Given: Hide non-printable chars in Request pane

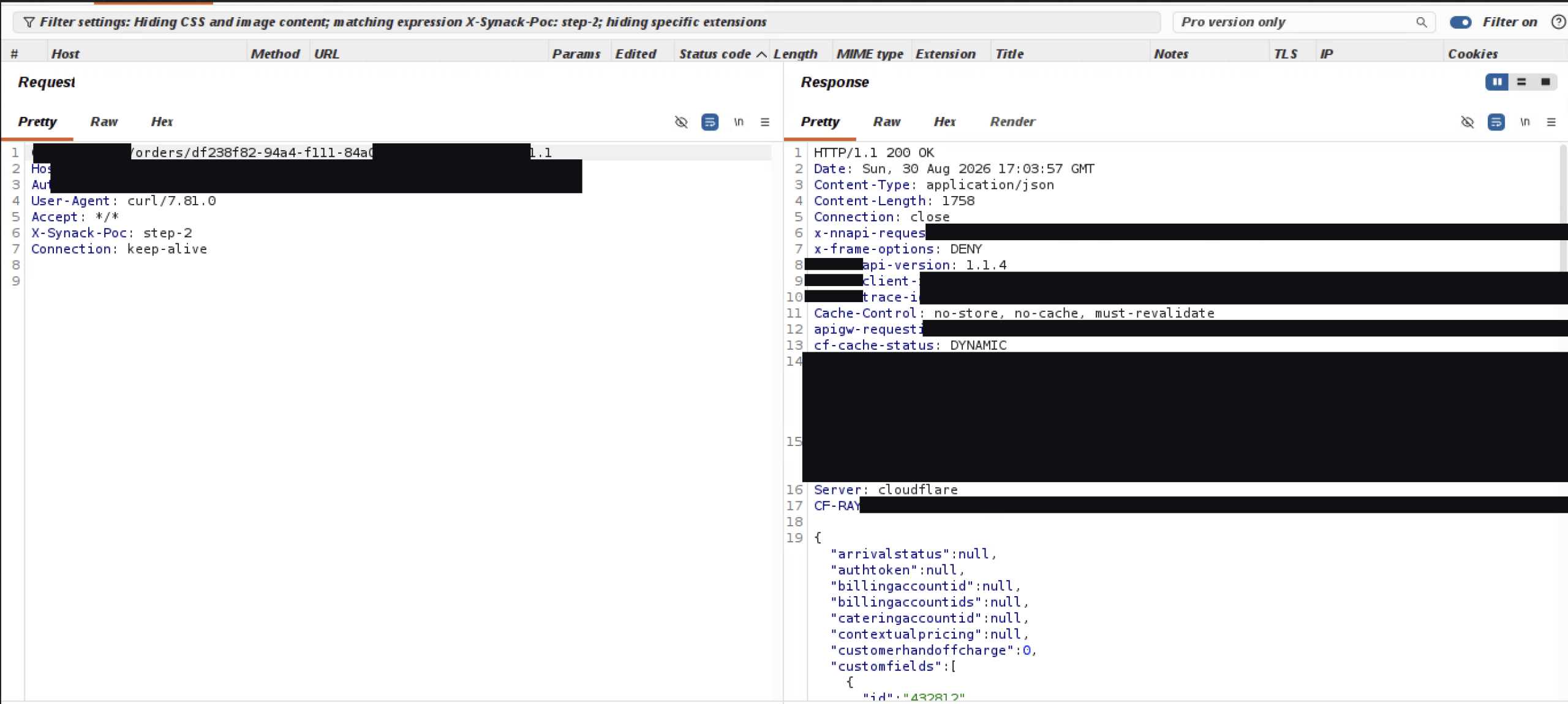Looking at the screenshot, I should point(681,122).
